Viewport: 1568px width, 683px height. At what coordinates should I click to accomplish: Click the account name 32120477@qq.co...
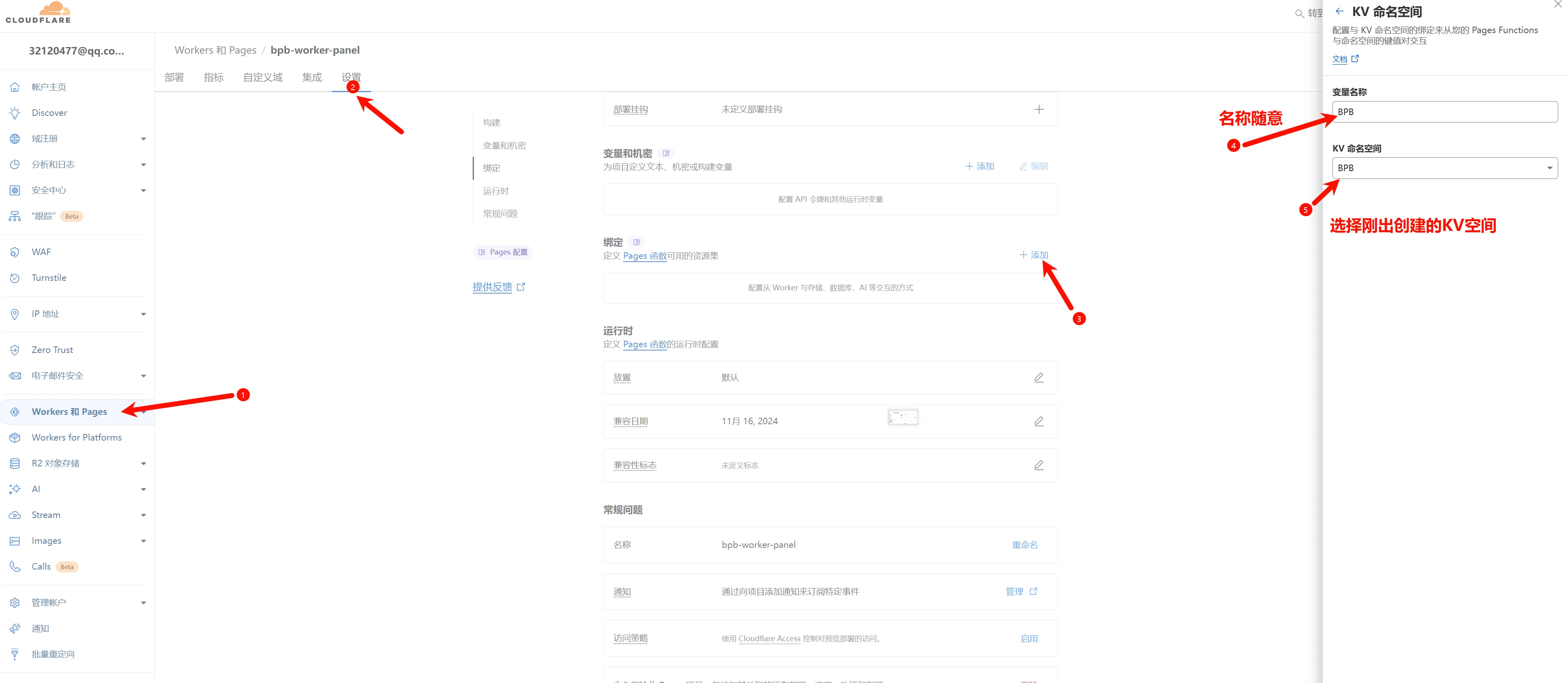[x=77, y=51]
